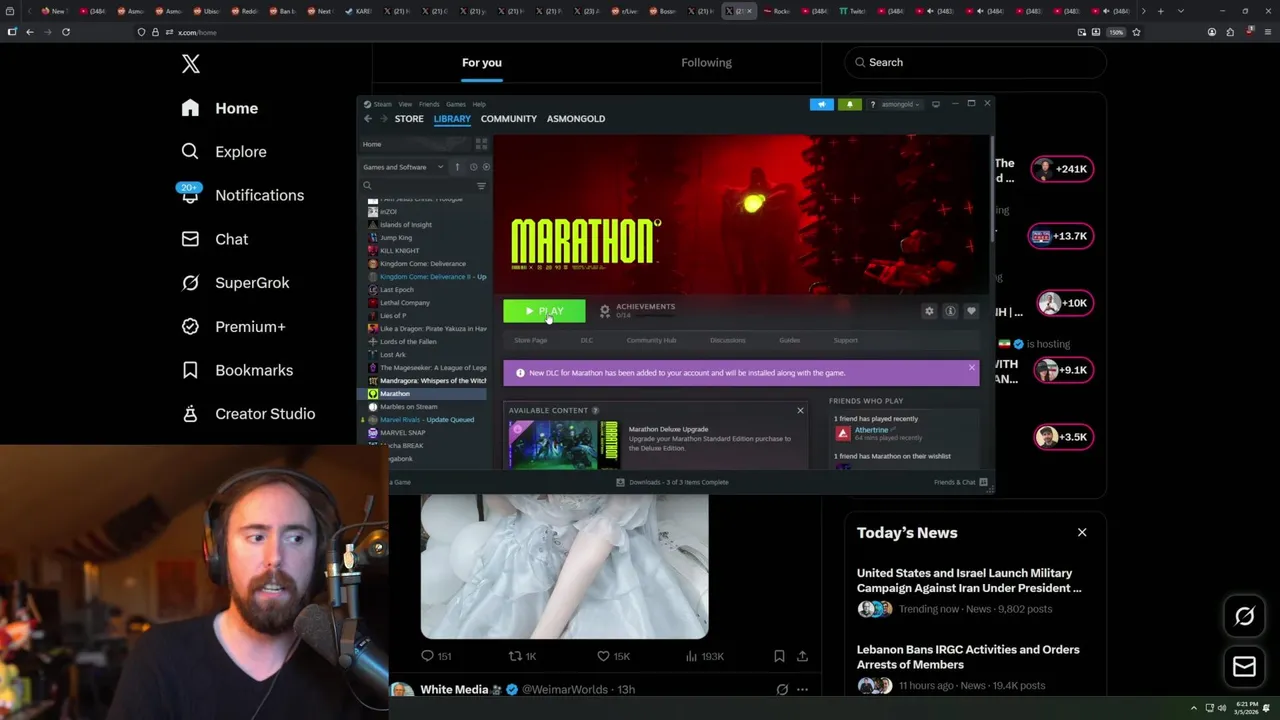Like the X post with 15K likes
Screen dimensions: 1280x720
613,656
